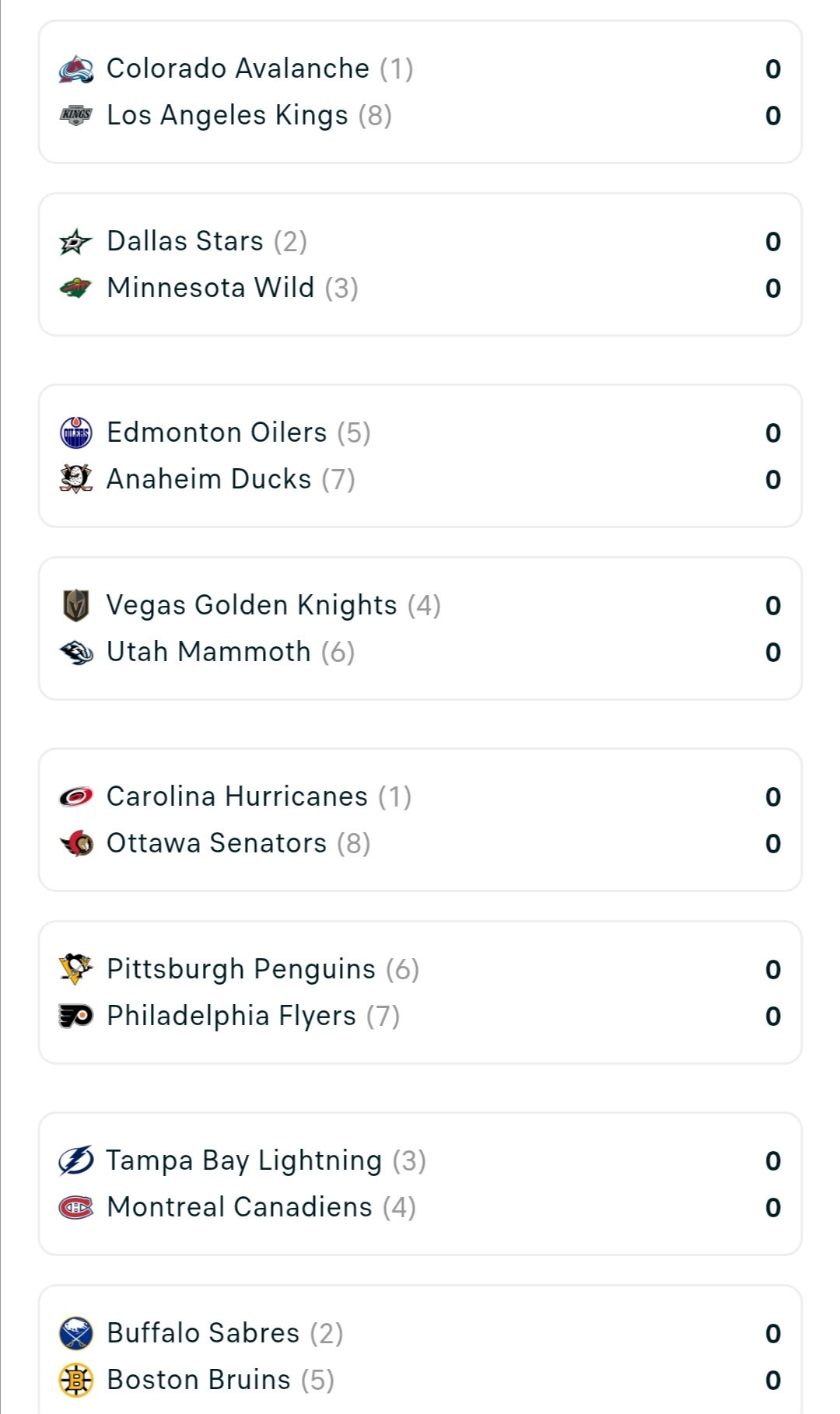Open the Philadelphia Flyers team name
Image resolution: width=840 pixels, height=1414 pixels.
point(231,1016)
